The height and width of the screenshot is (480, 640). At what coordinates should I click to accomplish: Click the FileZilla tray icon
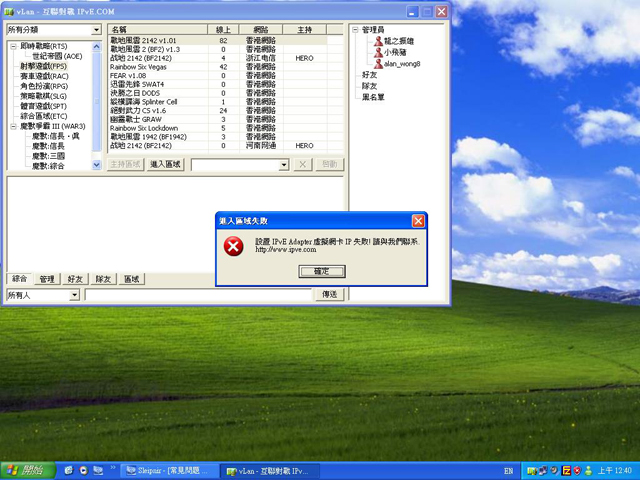(x=566, y=471)
